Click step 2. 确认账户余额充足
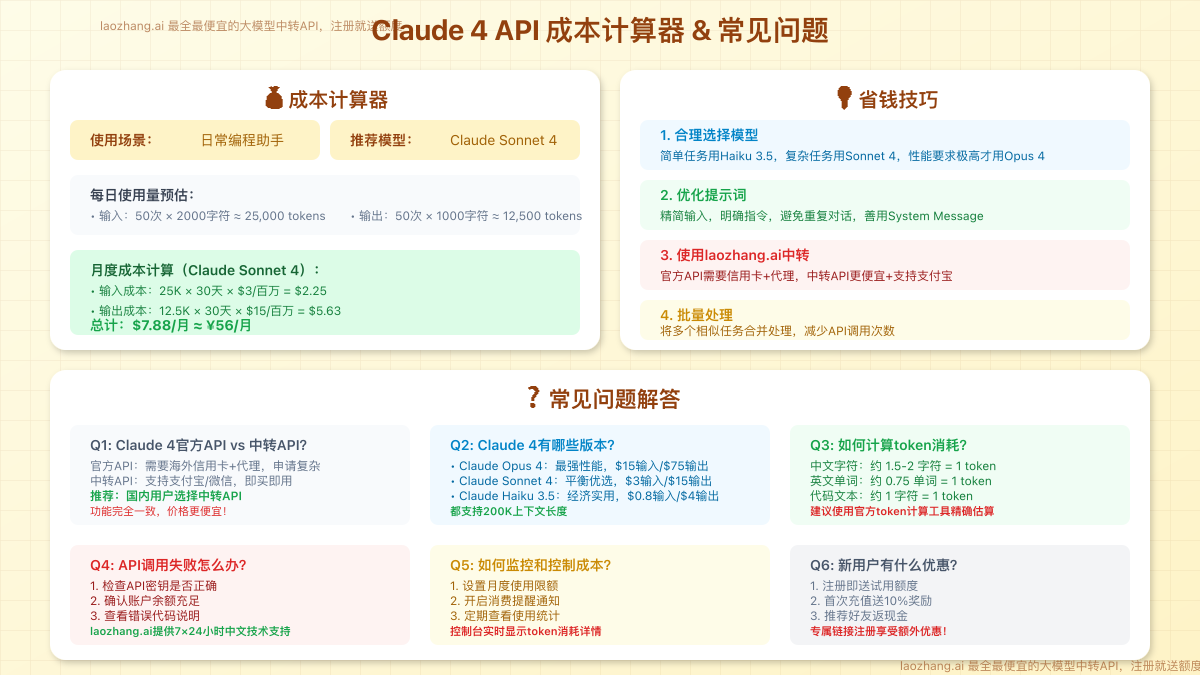 click(145, 601)
